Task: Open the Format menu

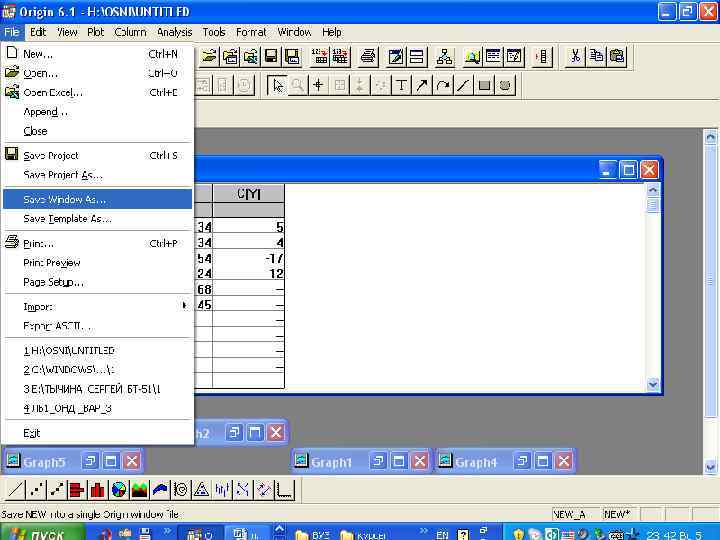Action: (251, 32)
